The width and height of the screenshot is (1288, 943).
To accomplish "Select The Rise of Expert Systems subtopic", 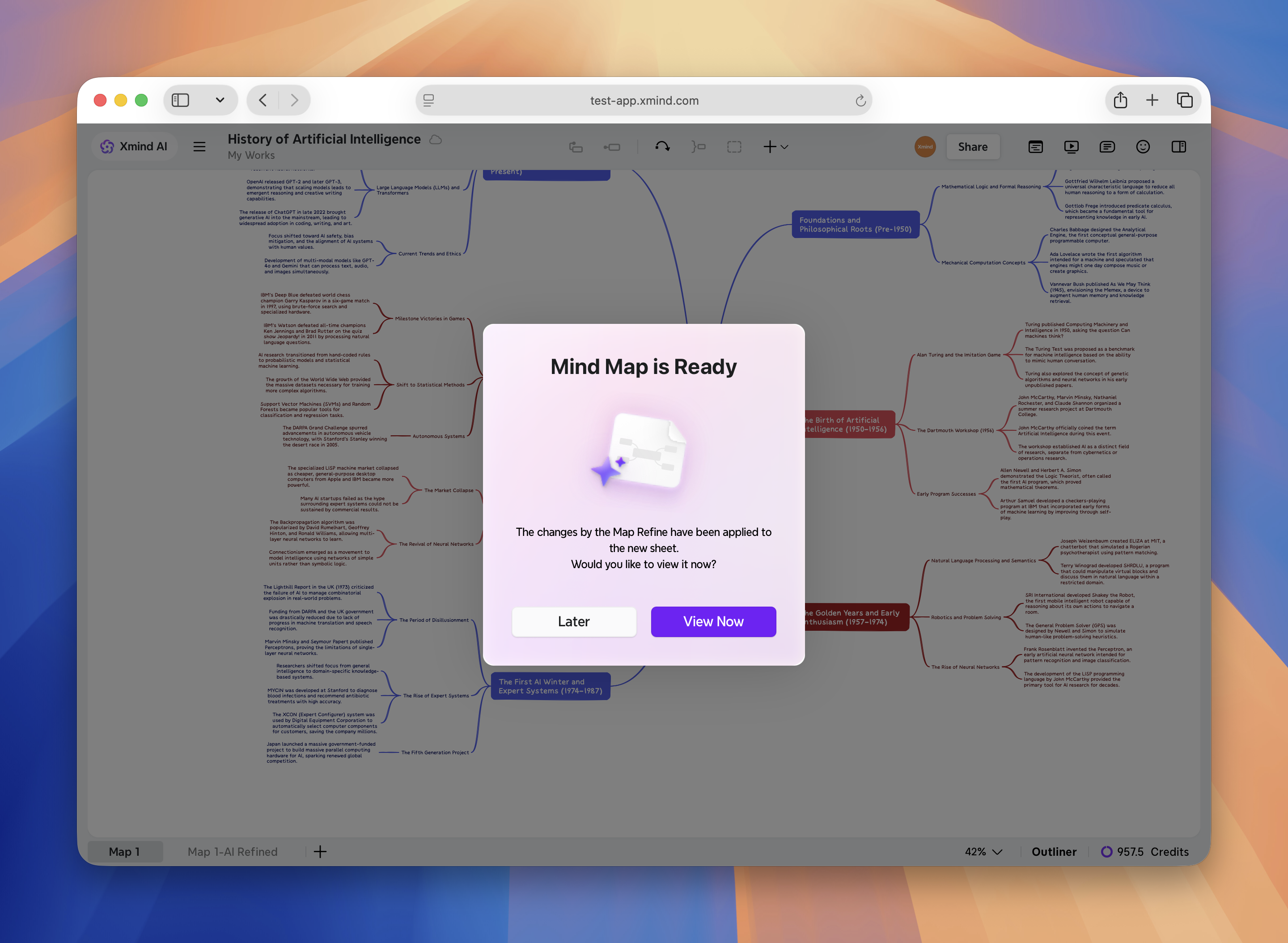I will click(x=436, y=696).
